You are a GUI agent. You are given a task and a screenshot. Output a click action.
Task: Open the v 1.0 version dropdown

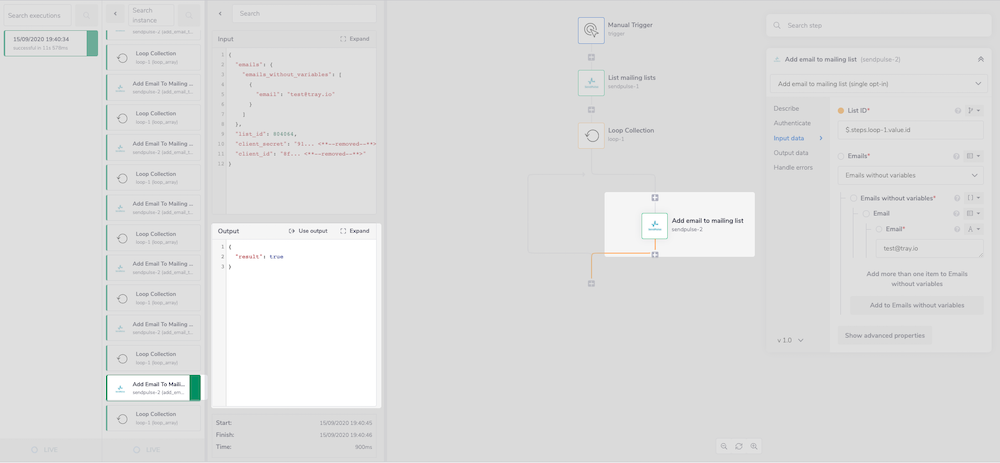(x=790, y=340)
